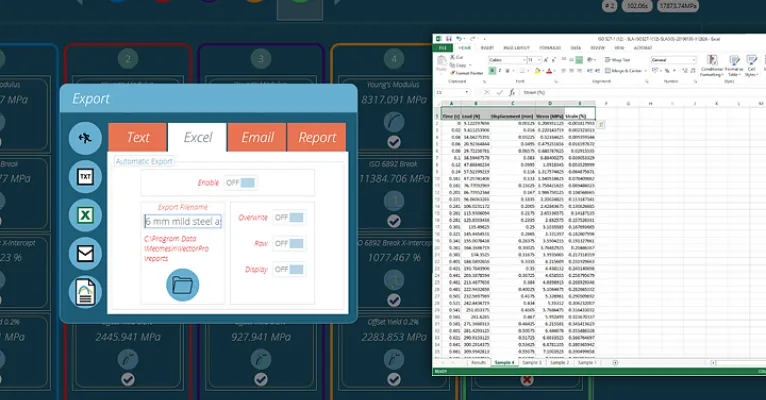
Task: Turn on the Overwrite toggle
Action: tap(288, 217)
